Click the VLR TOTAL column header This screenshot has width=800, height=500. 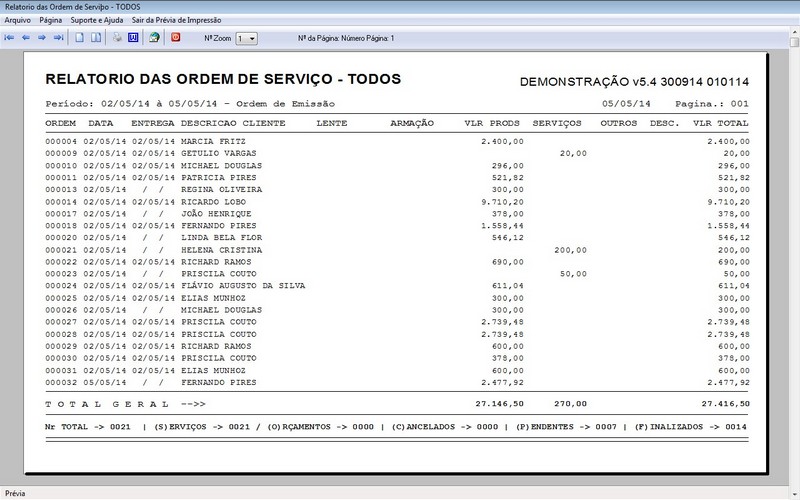pos(720,123)
